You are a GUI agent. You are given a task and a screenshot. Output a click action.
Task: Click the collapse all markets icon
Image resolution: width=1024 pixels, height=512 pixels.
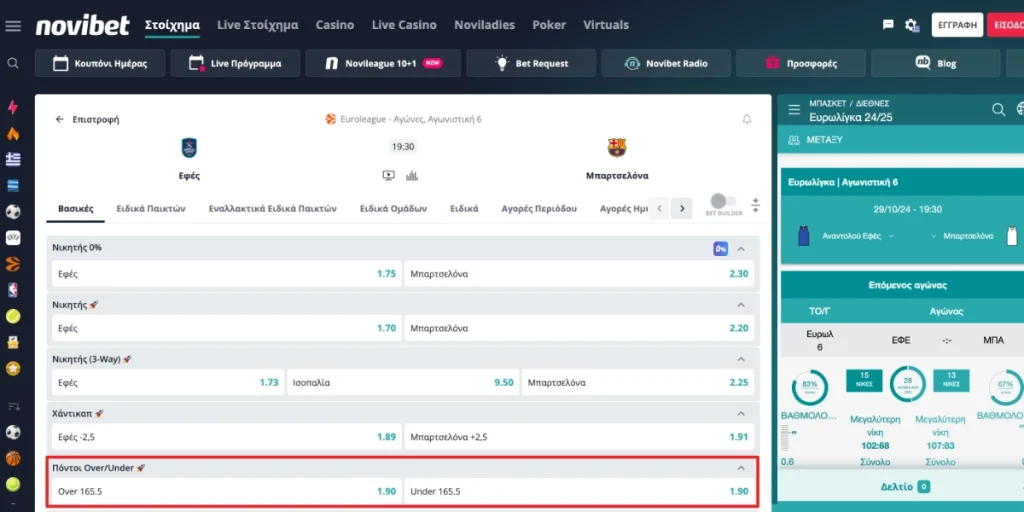756,206
